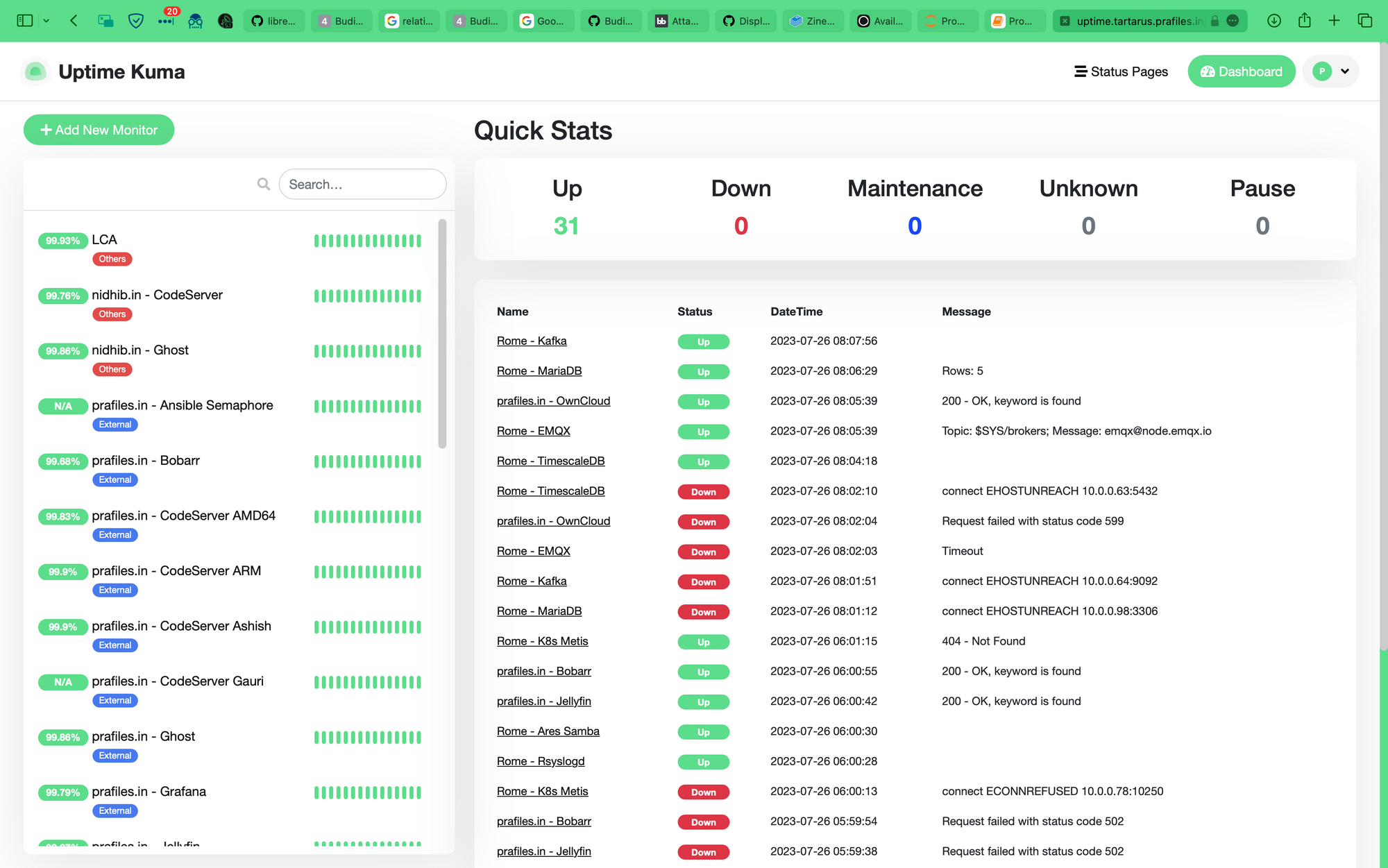The width and height of the screenshot is (1388, 868).
Task: Click the DateTime column header
Action: [796, 312]
